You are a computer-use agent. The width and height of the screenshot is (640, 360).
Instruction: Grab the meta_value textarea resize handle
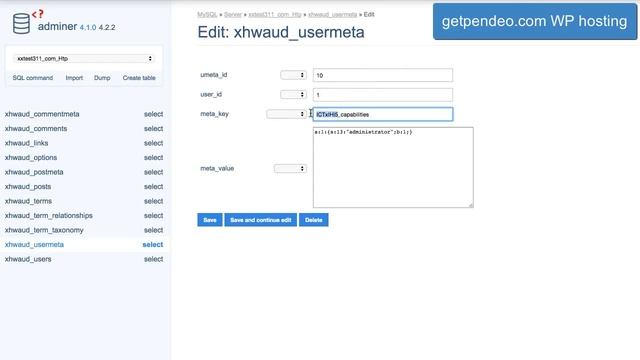pyautogui.click(x=471, y=205)
